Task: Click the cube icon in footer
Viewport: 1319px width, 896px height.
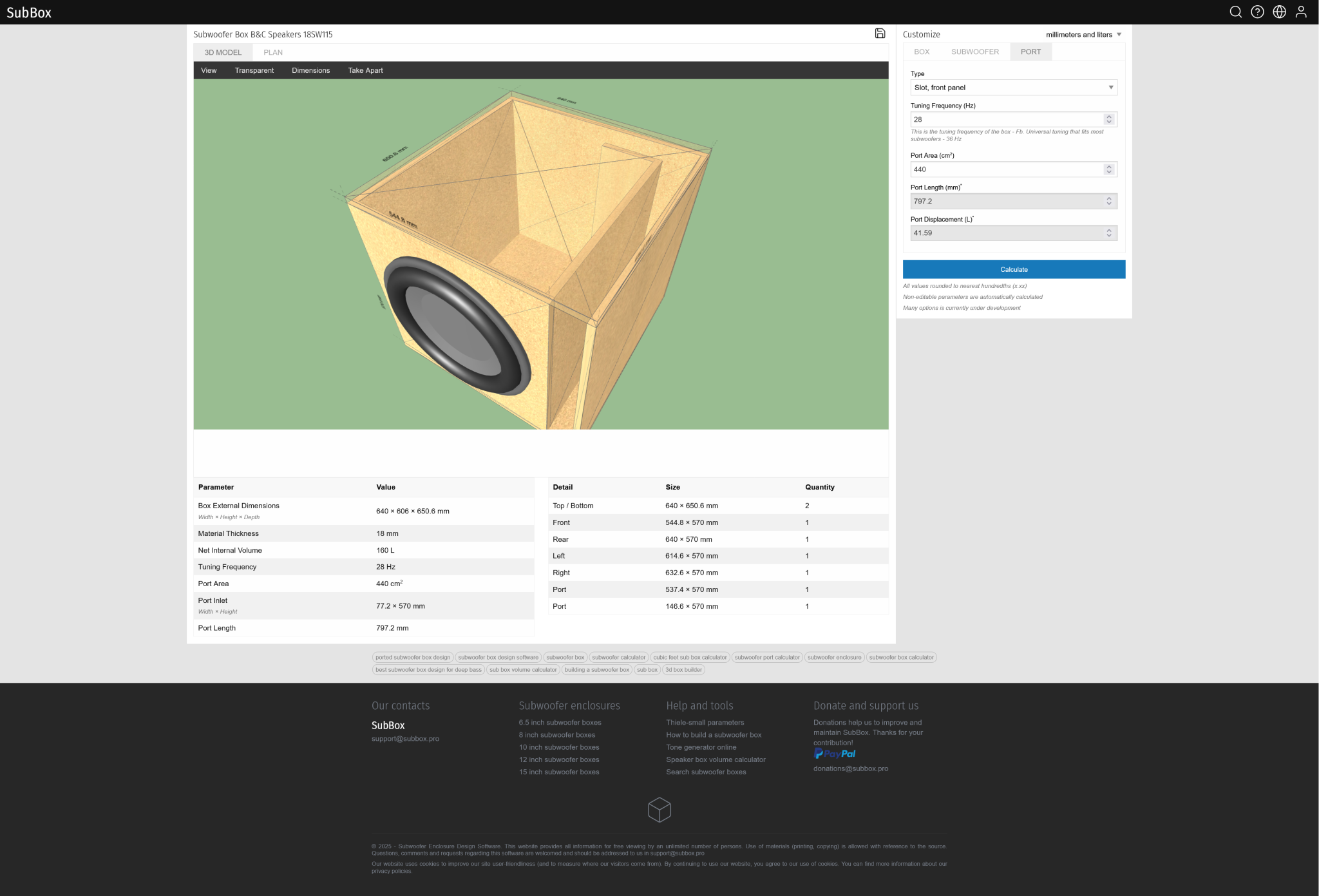Action: (x=659, y=810)
